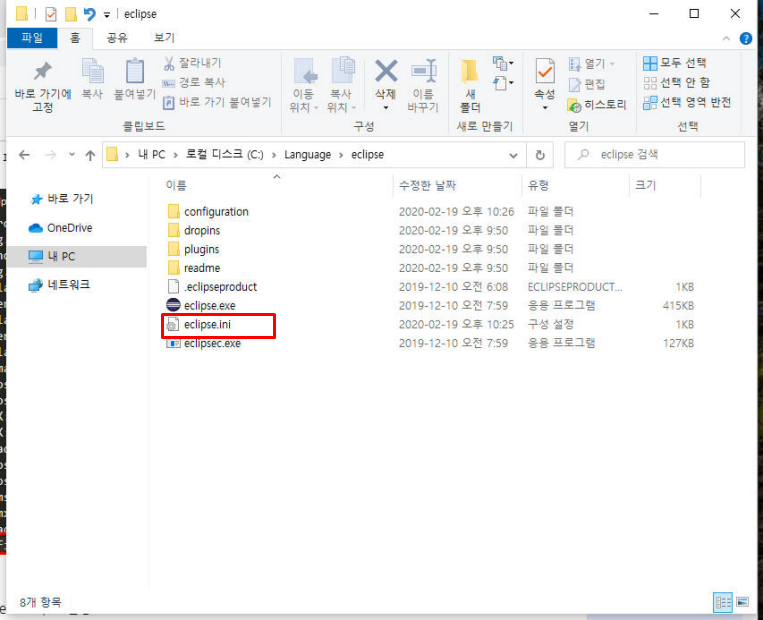Open the Move to (이동 위치) dropdown

pos(304,86)
